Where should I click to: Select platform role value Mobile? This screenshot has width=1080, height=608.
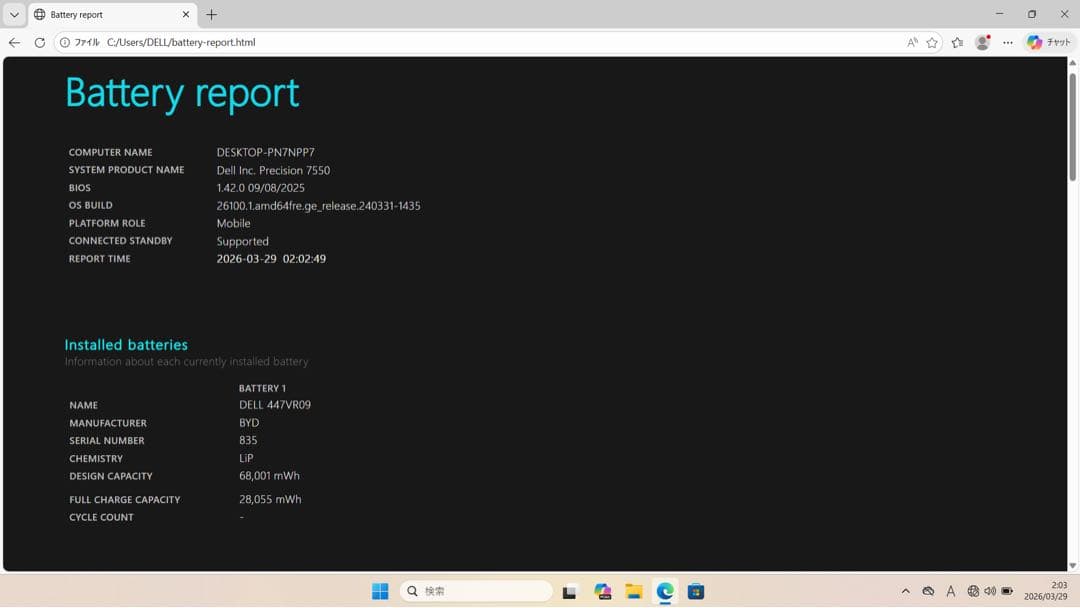pyautogui.click(x=233, y=223)
